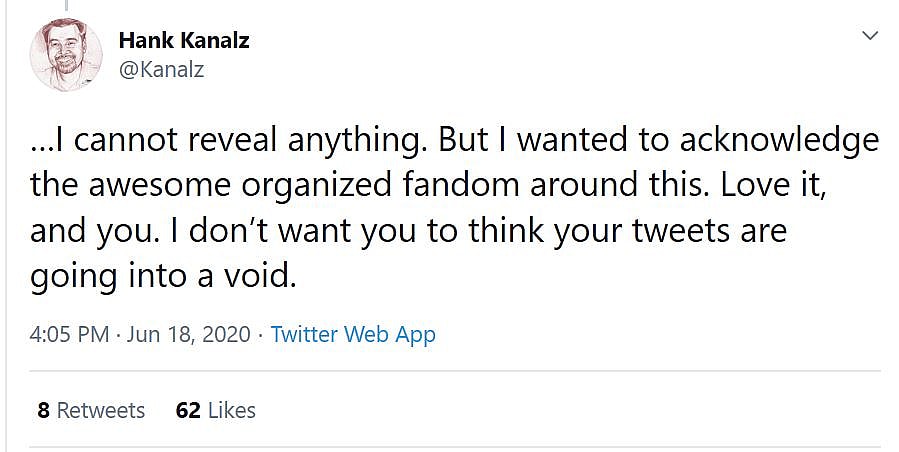Click the word "acknowledge" in the tweet

coord(779,140)
